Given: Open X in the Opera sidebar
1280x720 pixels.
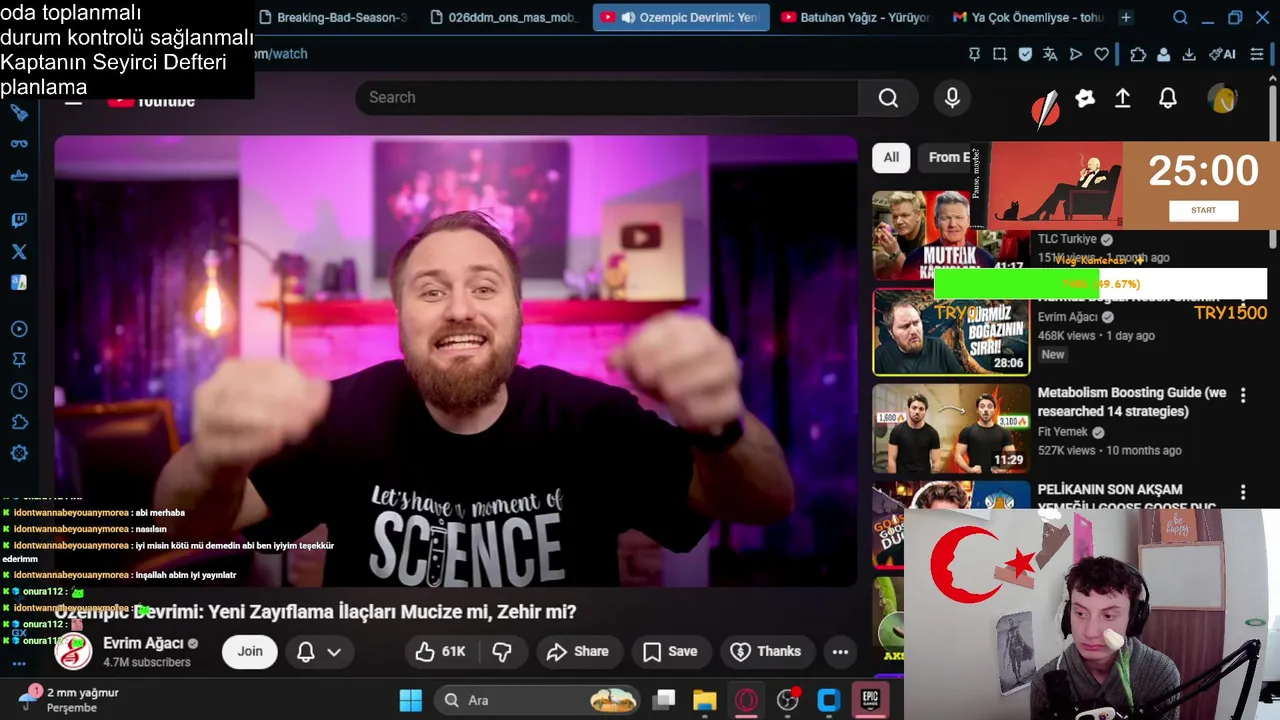Looking at the screenshot, I should tap(19, 252).
